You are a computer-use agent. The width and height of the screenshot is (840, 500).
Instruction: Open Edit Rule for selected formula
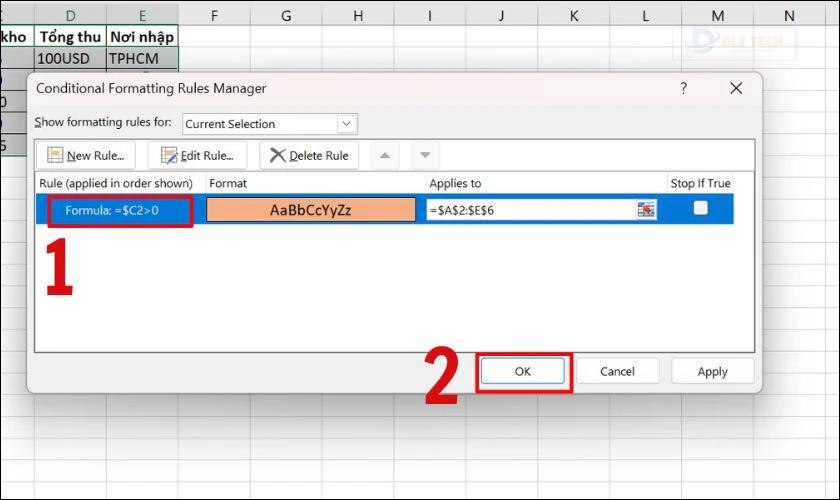(x=197, y=155)
